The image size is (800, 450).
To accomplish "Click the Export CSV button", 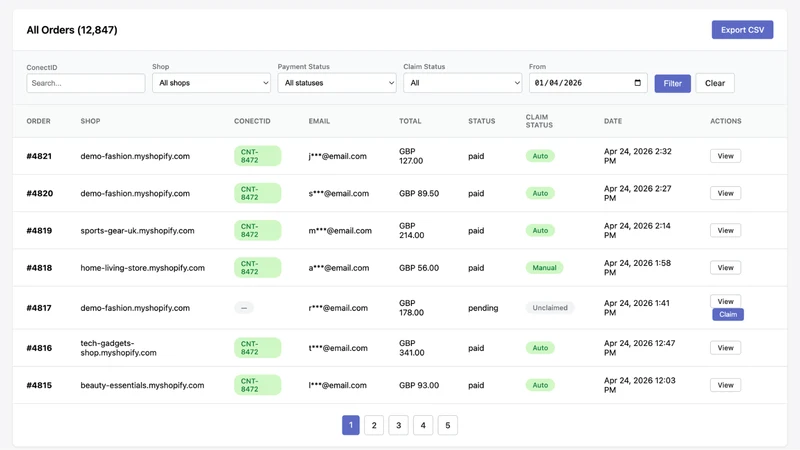I will pyautogui.click(x=742, y=30).
